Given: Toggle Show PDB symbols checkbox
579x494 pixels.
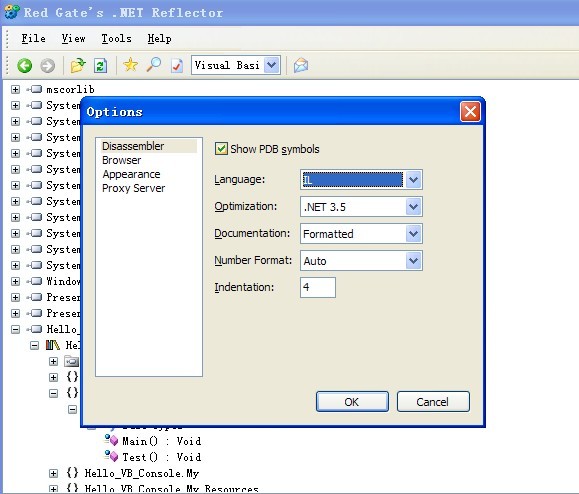Looking at the screenshot, I should tap(221, 149).
